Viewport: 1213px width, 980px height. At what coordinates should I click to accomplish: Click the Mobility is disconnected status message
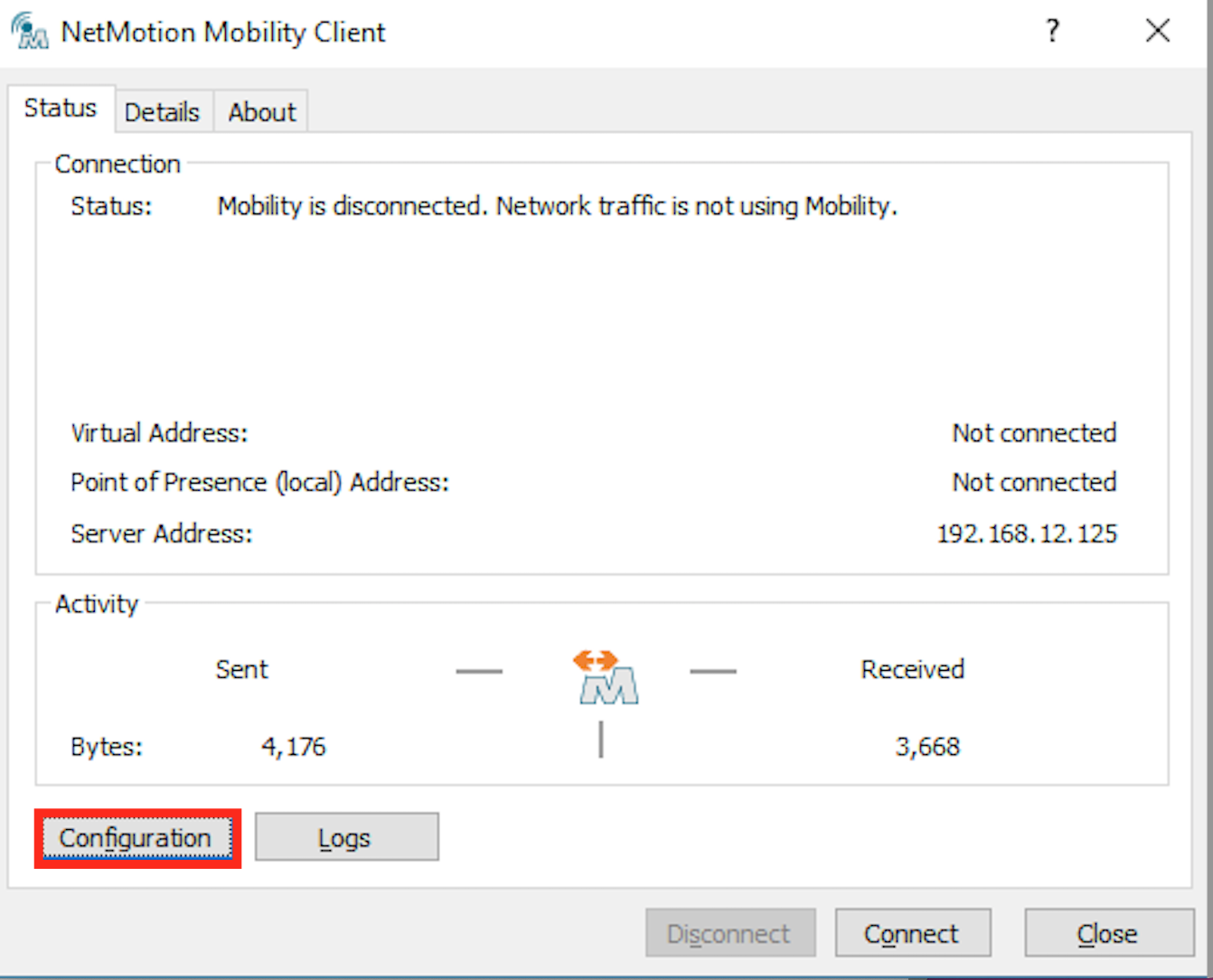[557, 206]
